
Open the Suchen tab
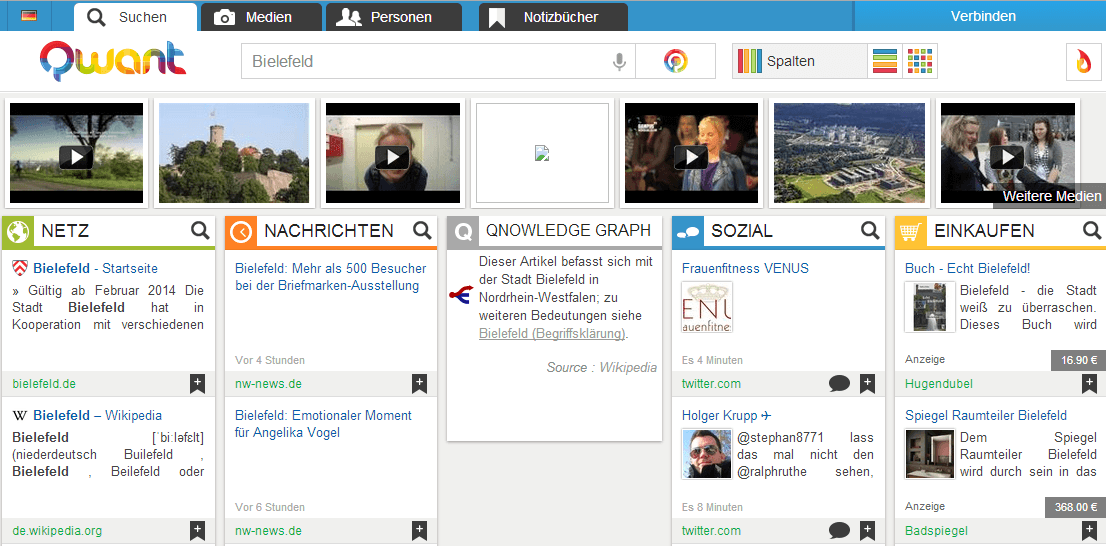click(135, 17)
